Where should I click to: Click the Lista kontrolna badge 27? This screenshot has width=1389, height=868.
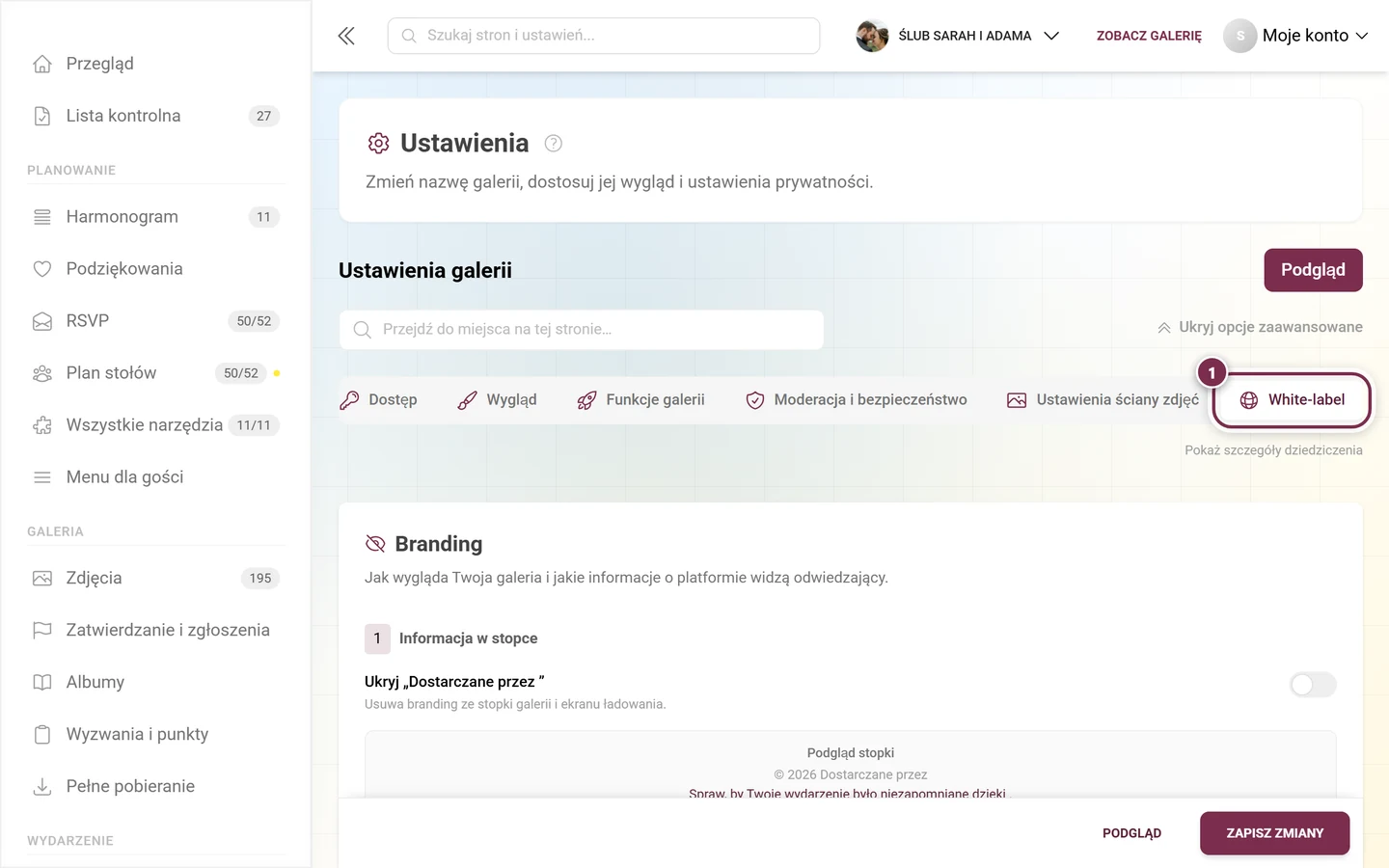tap(263, 116)
